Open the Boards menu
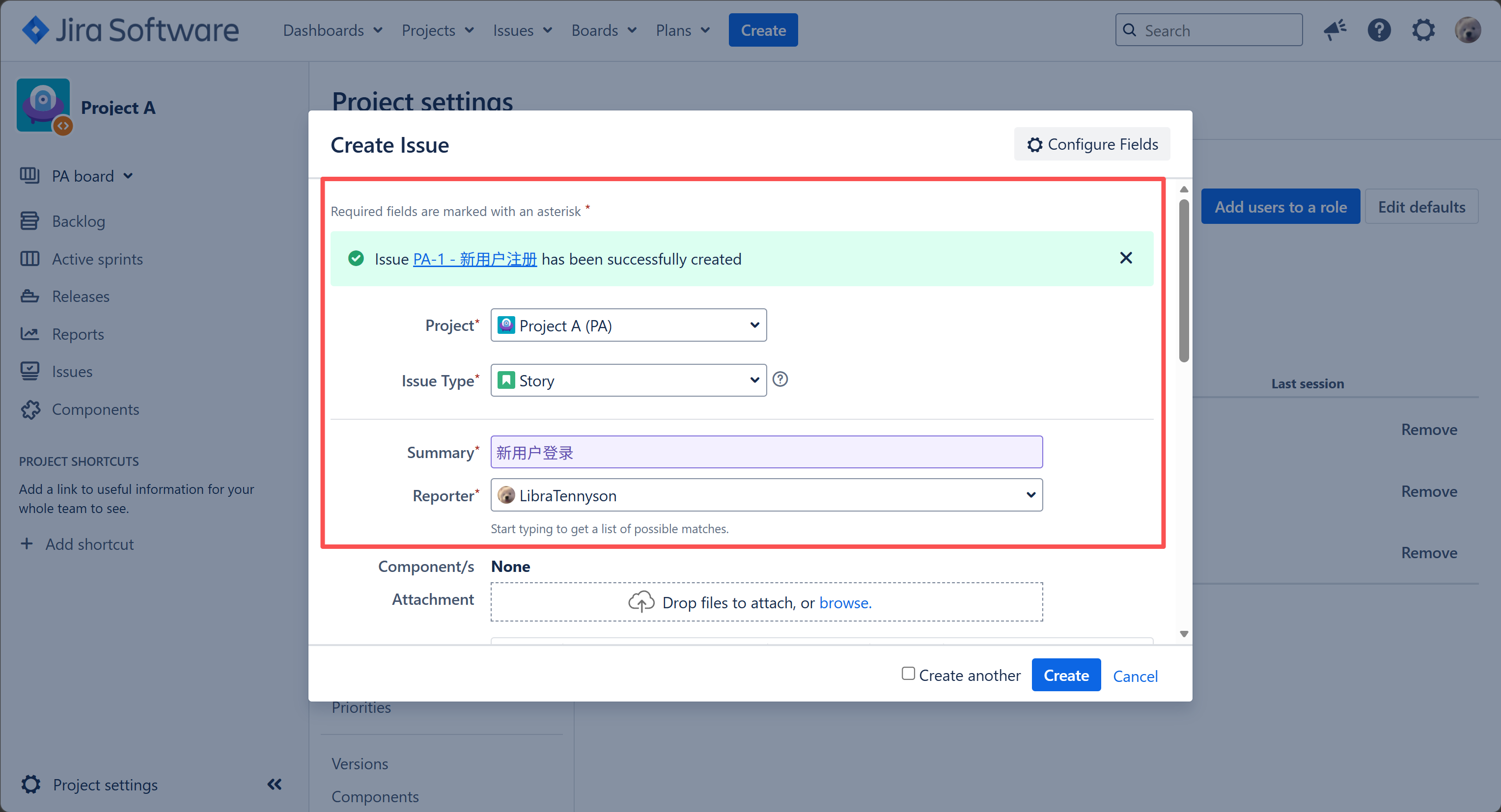Screen dimensions: 1501x812 pos(604,30)
